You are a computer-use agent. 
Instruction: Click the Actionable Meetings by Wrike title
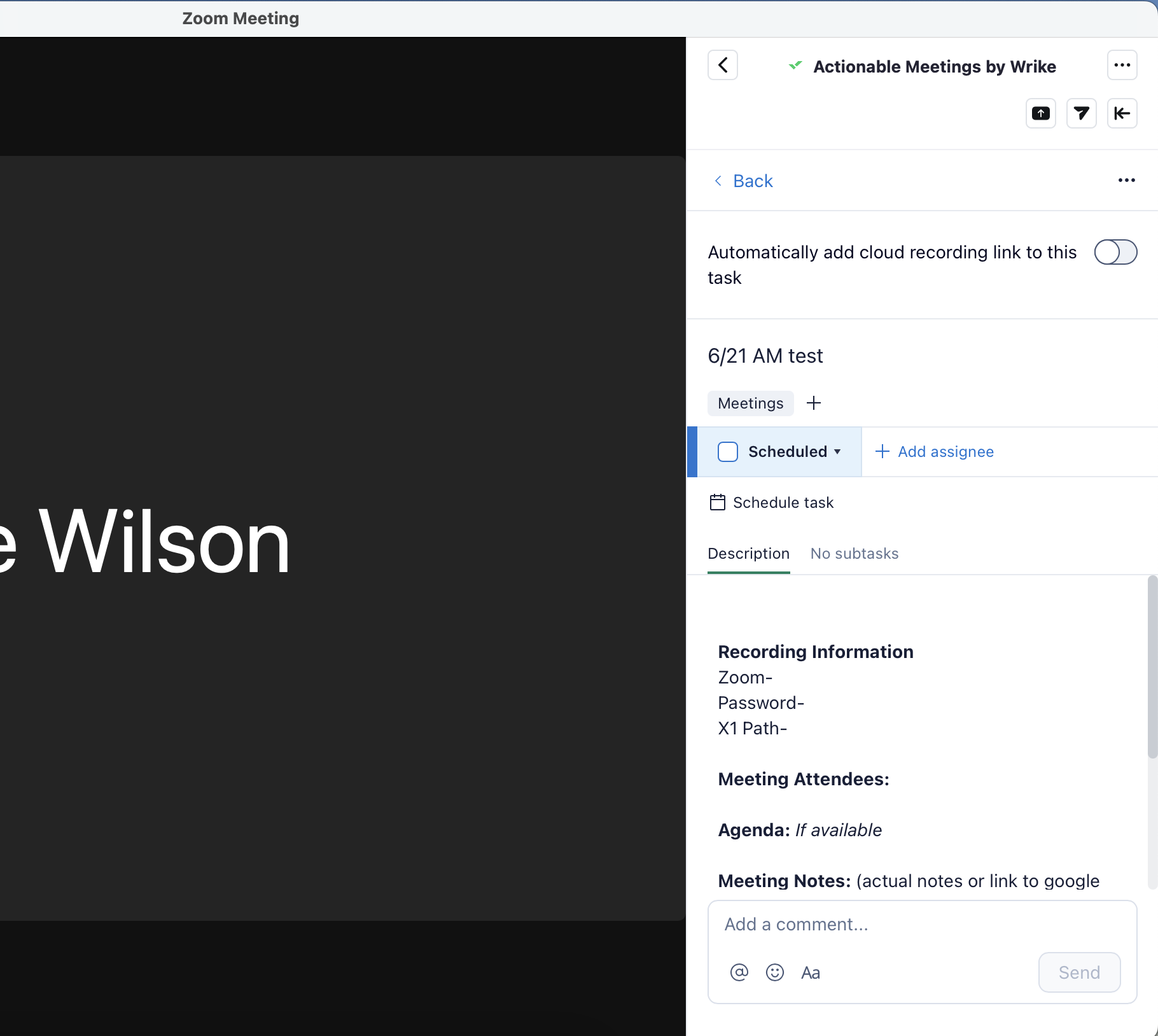pyautogui.click(x=935, y=67)
